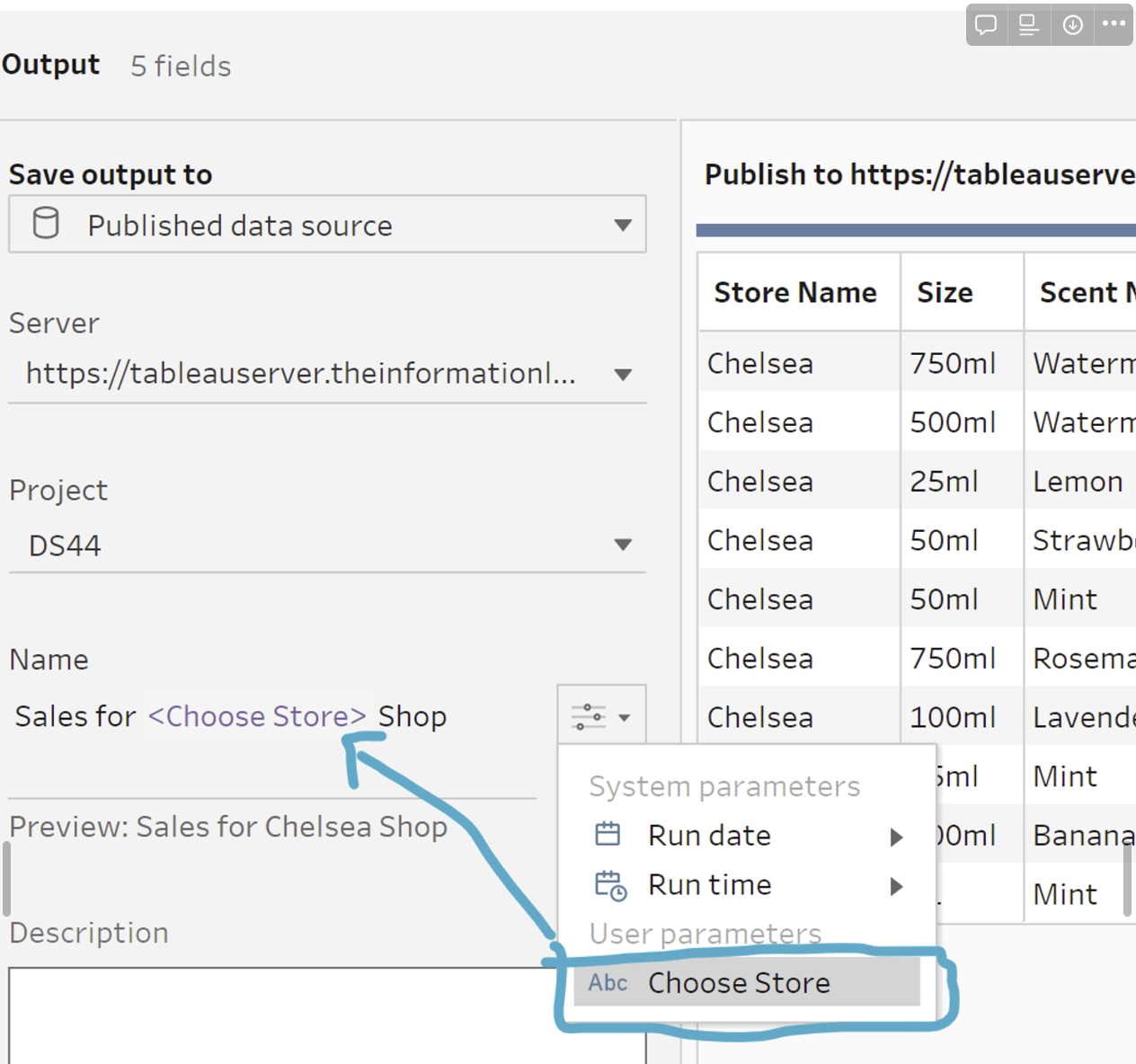Open the DS44 Project dropdown
Viewport: 1136px width, 1064px height.
(622, 544)
